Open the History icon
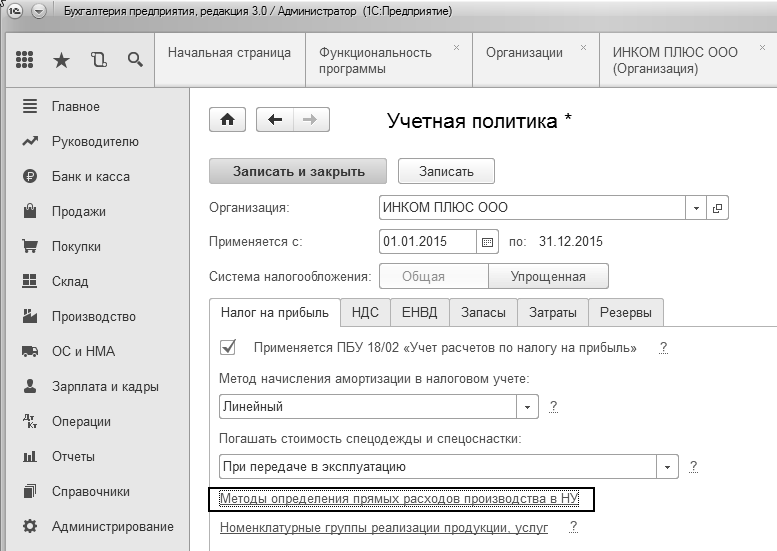The height and width of the screenshot is (551, 777). coord(99,60)
